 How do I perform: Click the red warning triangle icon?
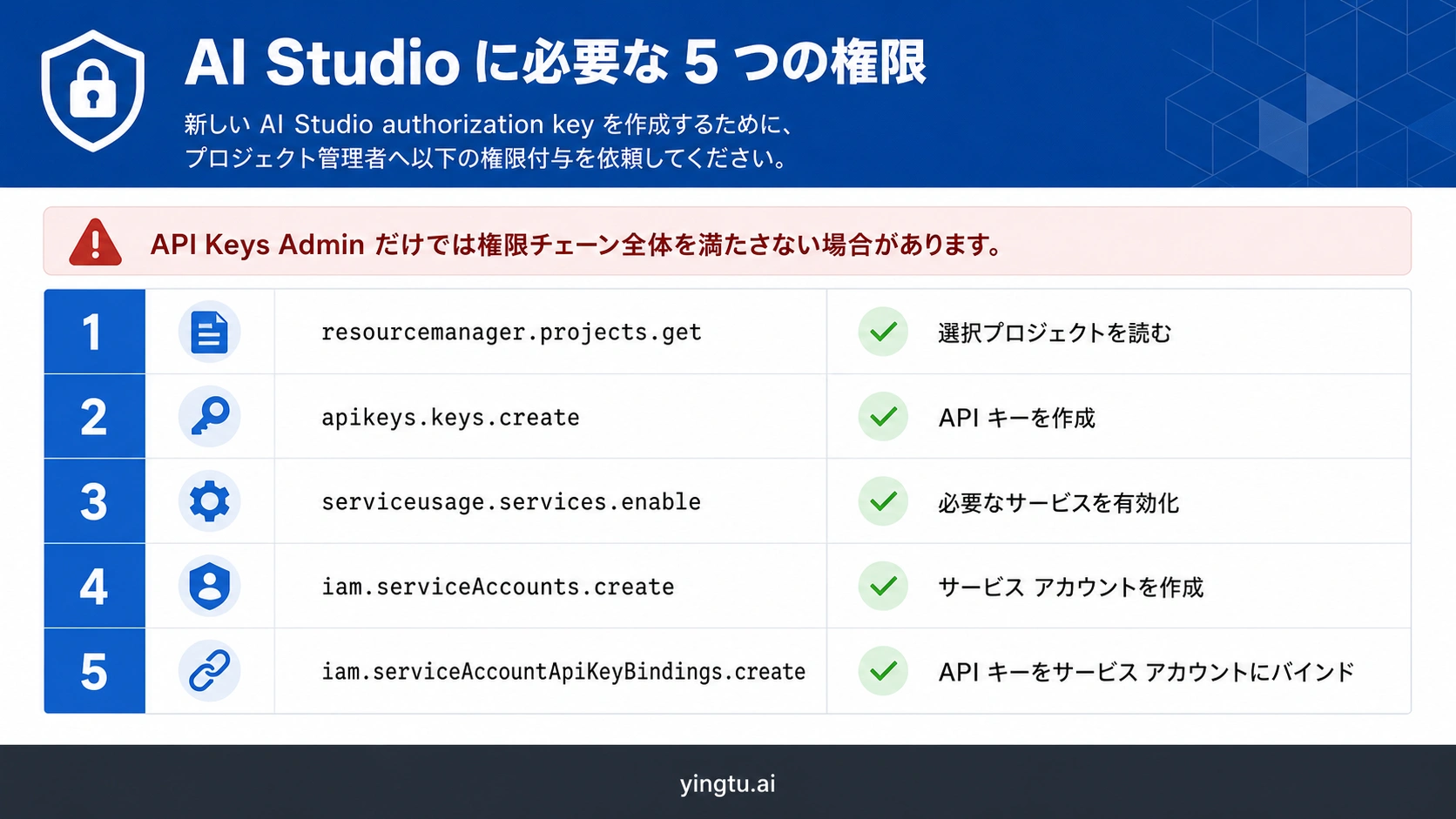(96, 242)
